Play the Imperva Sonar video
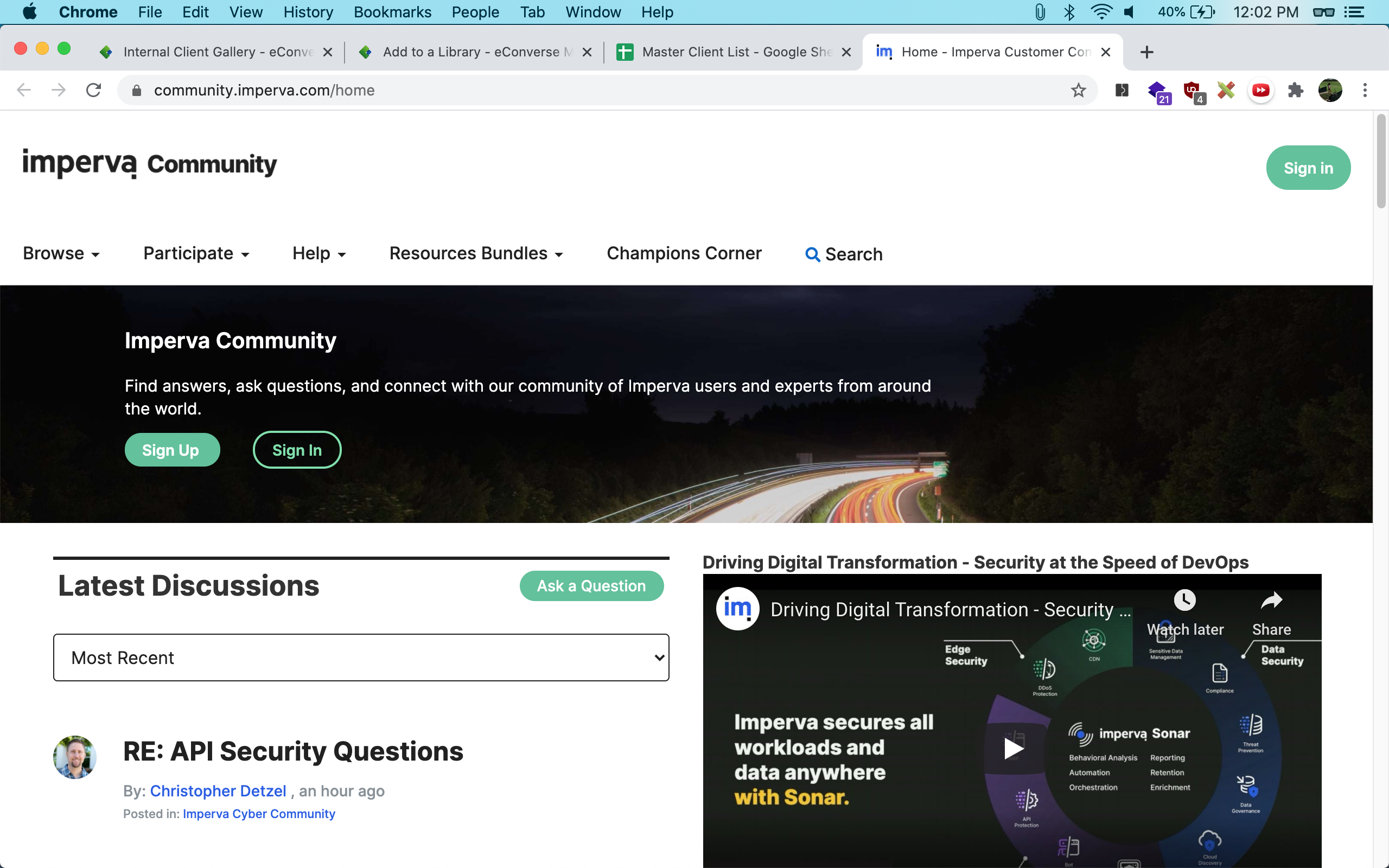This screenshot has width=1389, height=868. pyautogui.click(x=1012, y=749)
